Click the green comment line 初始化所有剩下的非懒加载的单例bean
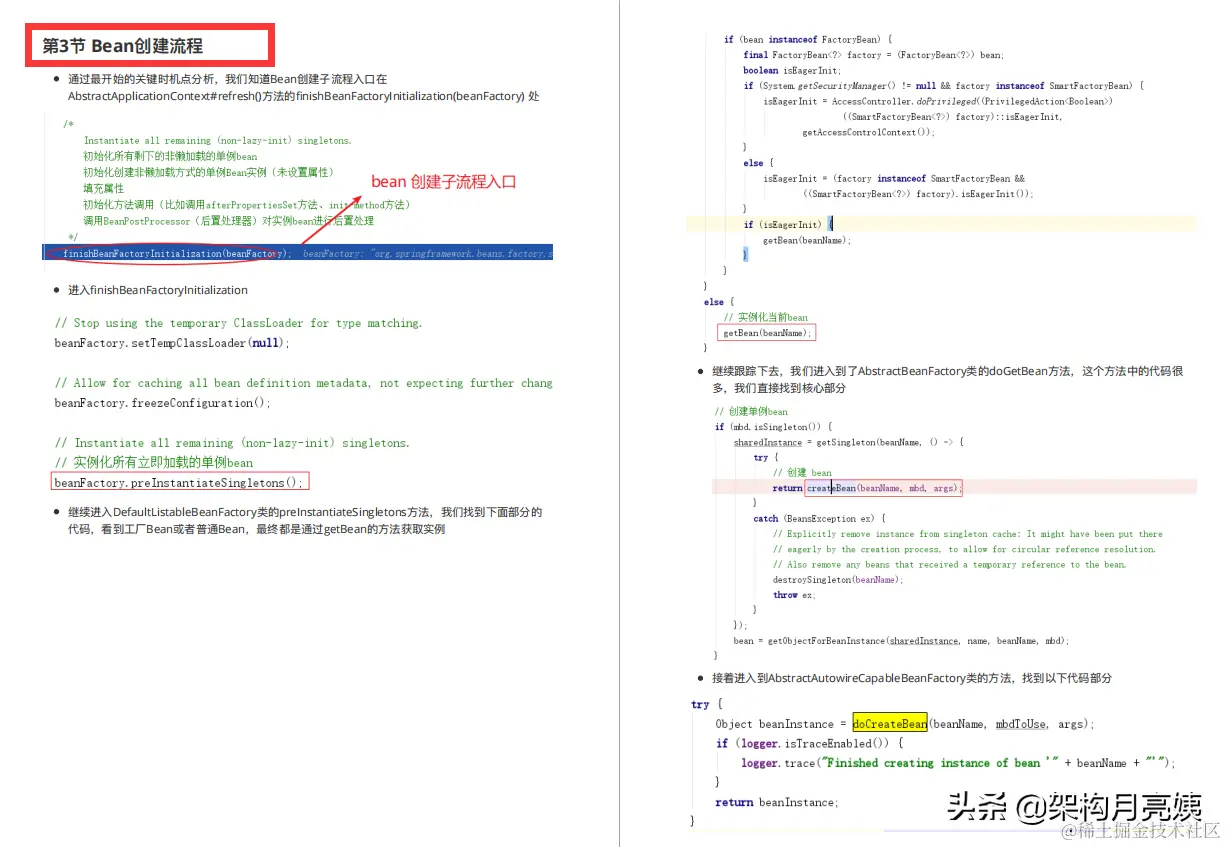The image size is (1227, 847). click(x=170, y=156)
